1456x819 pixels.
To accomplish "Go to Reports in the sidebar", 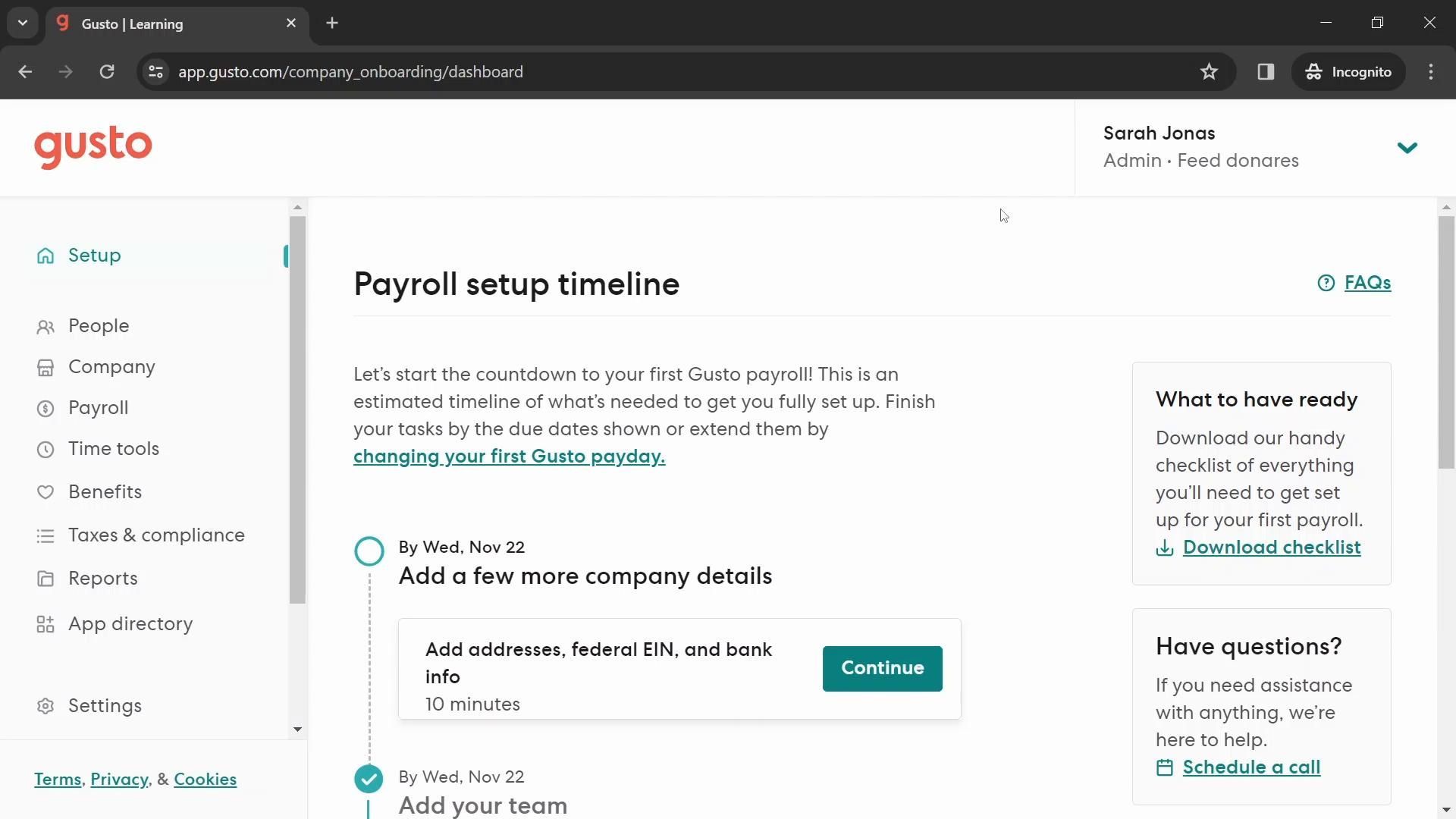I will tap(103, 579).
